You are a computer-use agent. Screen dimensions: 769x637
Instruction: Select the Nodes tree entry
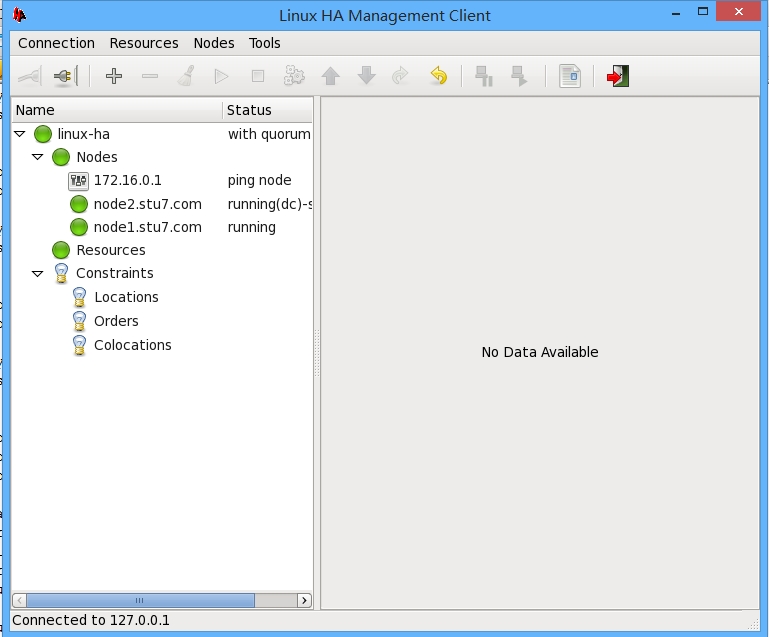(97, 157)
